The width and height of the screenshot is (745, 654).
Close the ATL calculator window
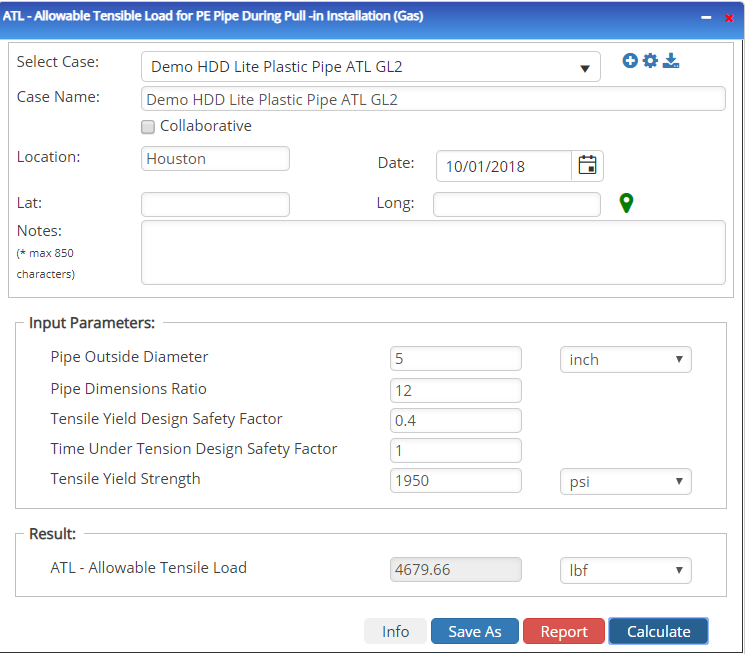(x=729, y=18)
